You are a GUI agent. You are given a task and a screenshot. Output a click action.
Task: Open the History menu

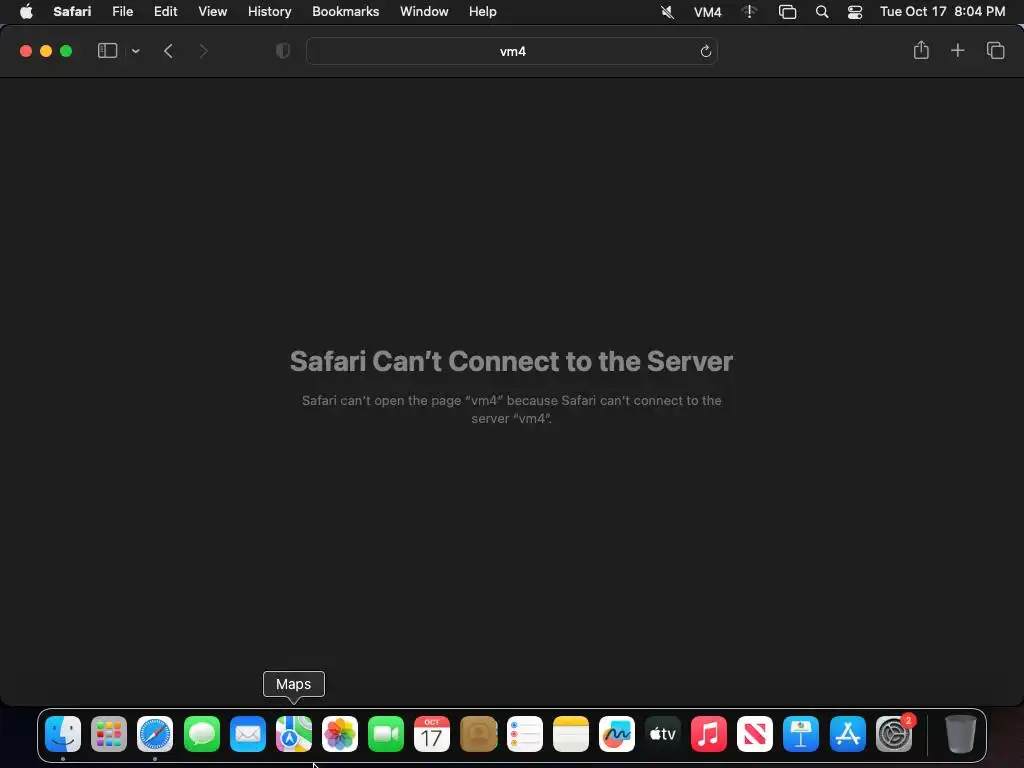tap(269, 11)
